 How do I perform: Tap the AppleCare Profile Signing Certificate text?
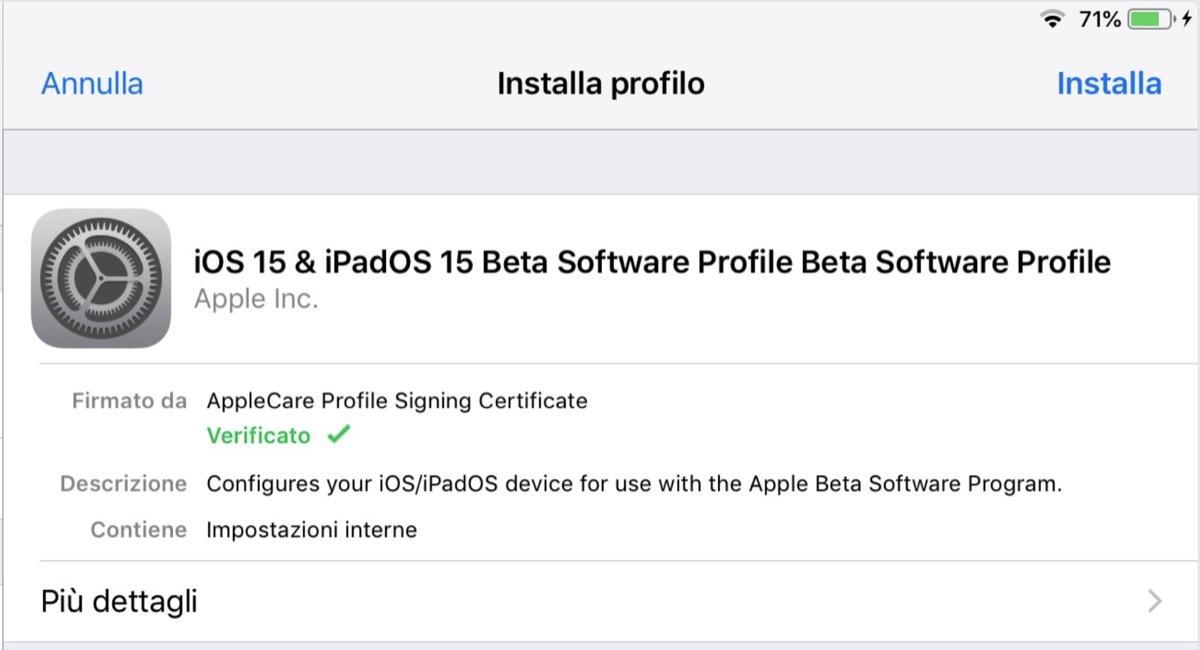click(397, 400)
